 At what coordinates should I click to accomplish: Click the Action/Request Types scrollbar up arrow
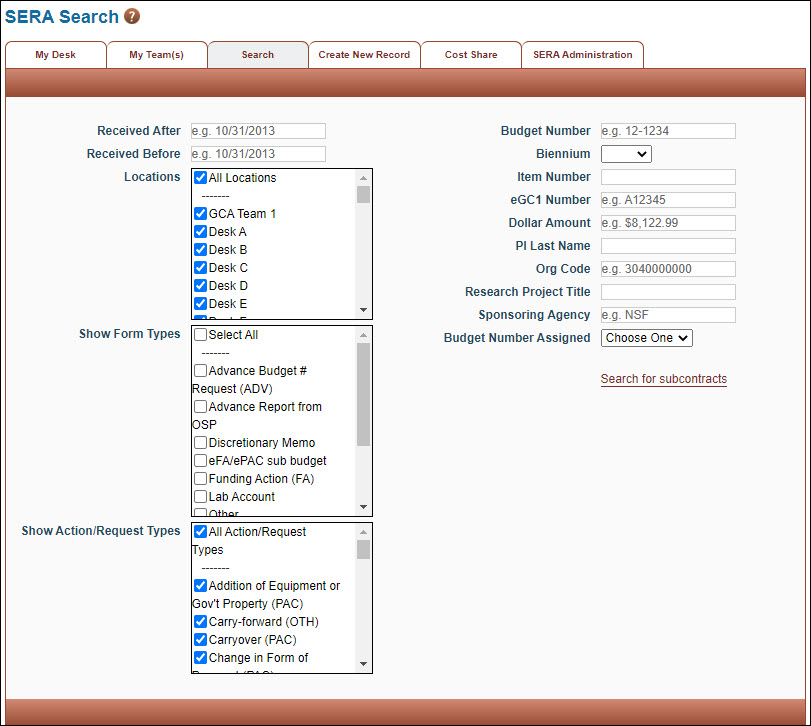click(x=364, y=531)
